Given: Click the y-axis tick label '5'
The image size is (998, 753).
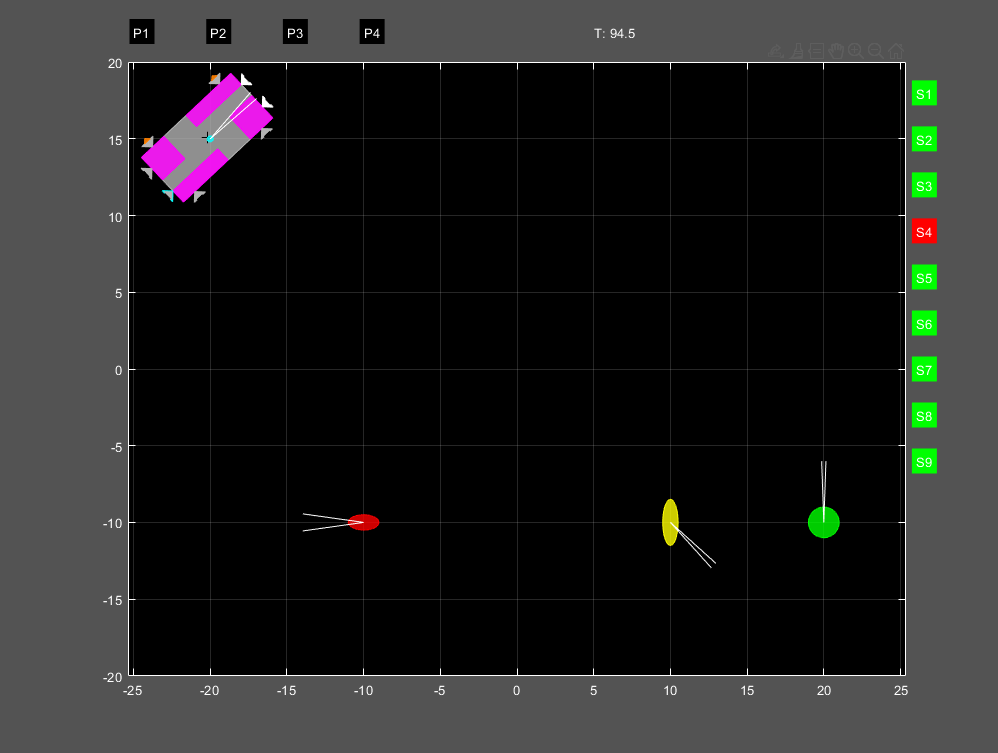Looking at the screenshot, I should tap(118, 293).
